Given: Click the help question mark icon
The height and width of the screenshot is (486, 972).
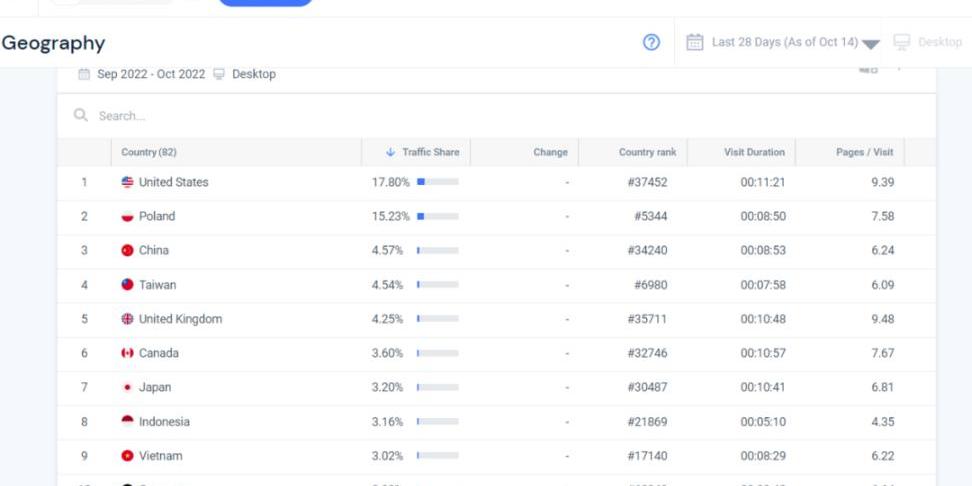Looking at the screenshot, I should tap(651, 42).
